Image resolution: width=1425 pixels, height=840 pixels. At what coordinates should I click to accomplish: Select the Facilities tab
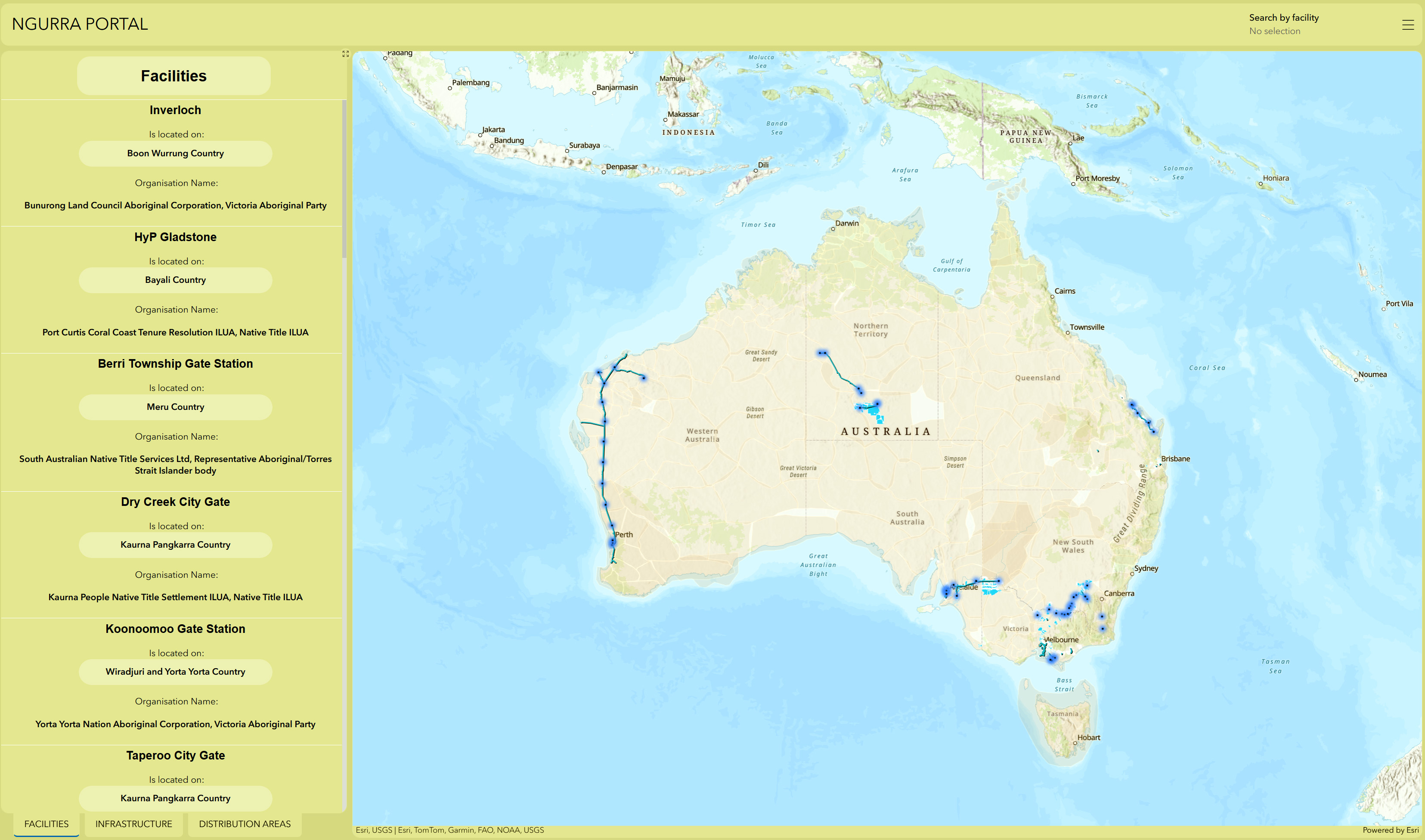(46, 824)
